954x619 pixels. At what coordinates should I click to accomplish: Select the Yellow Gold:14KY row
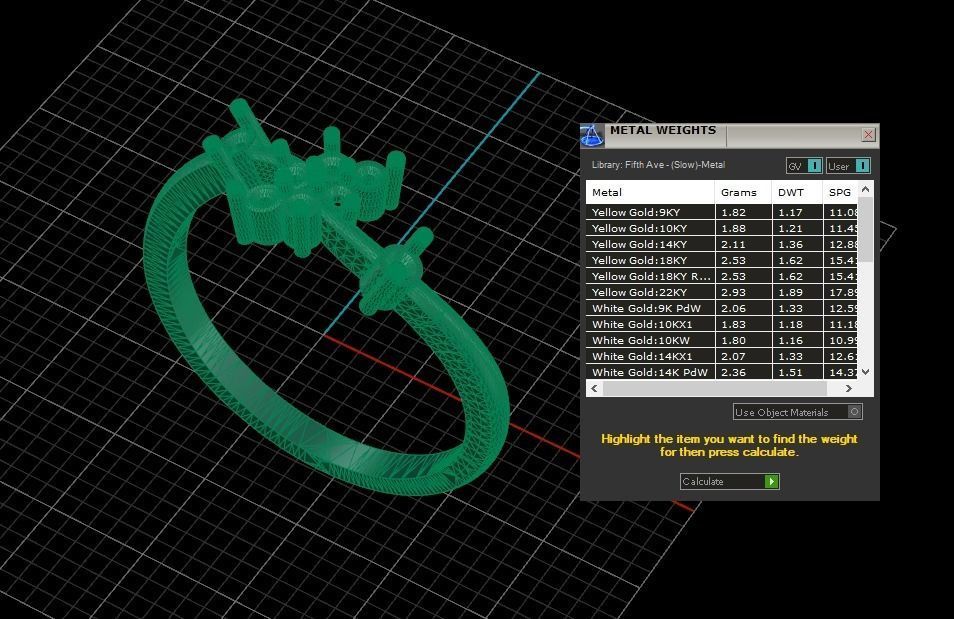[x=722, y=244]
